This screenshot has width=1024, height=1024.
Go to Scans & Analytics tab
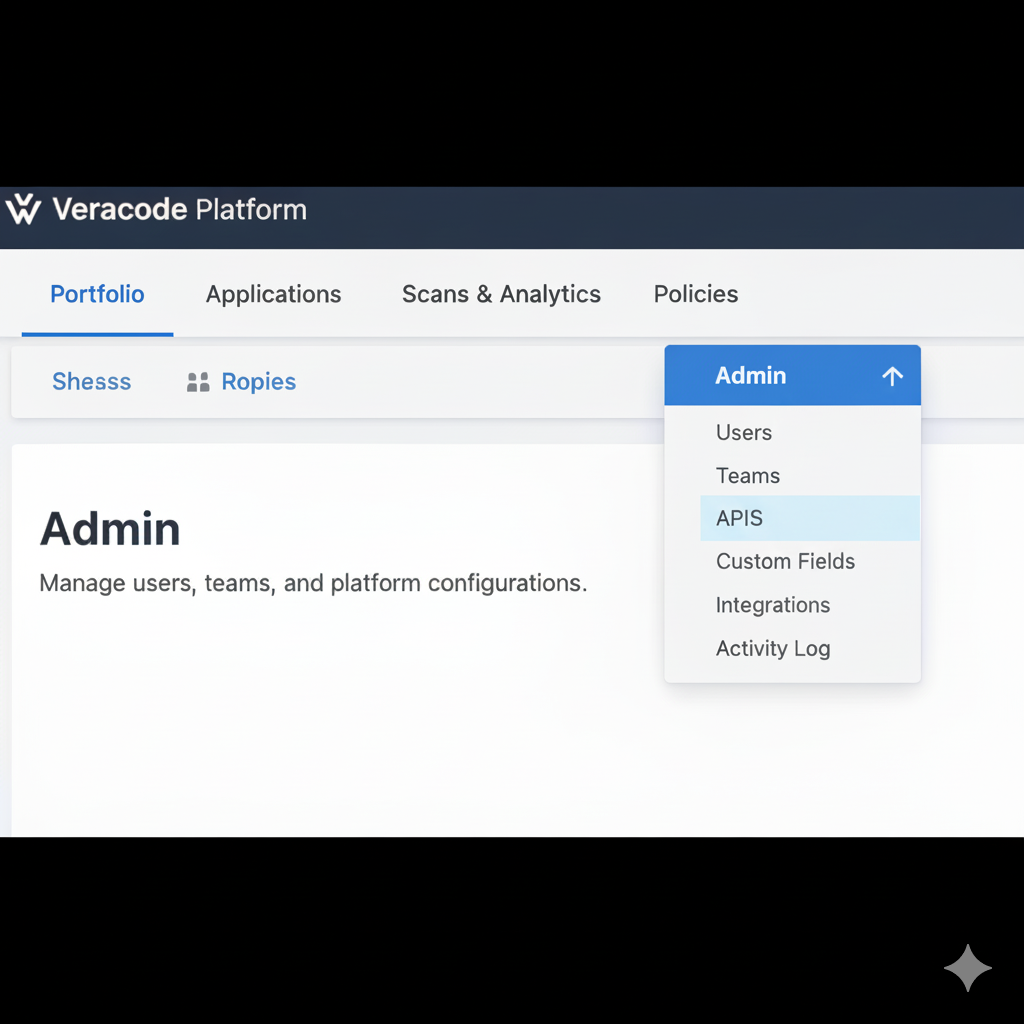(501, 294)
